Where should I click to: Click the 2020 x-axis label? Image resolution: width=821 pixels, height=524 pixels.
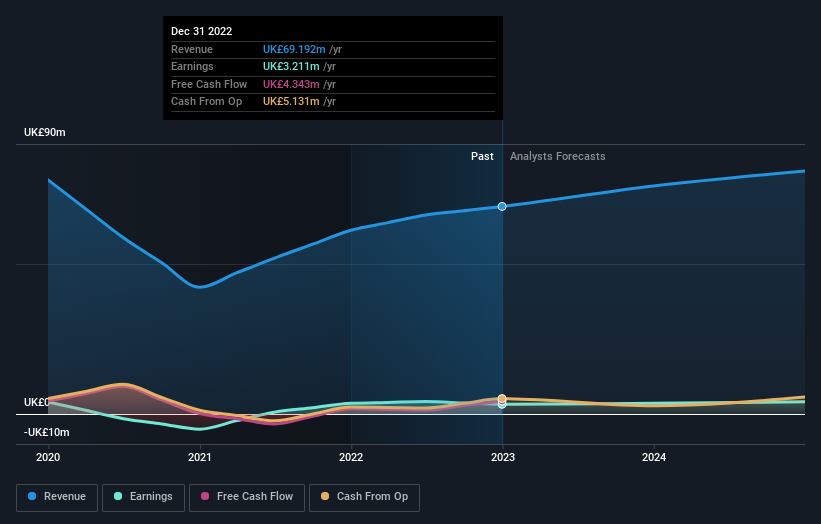click(x=48, y=458)
